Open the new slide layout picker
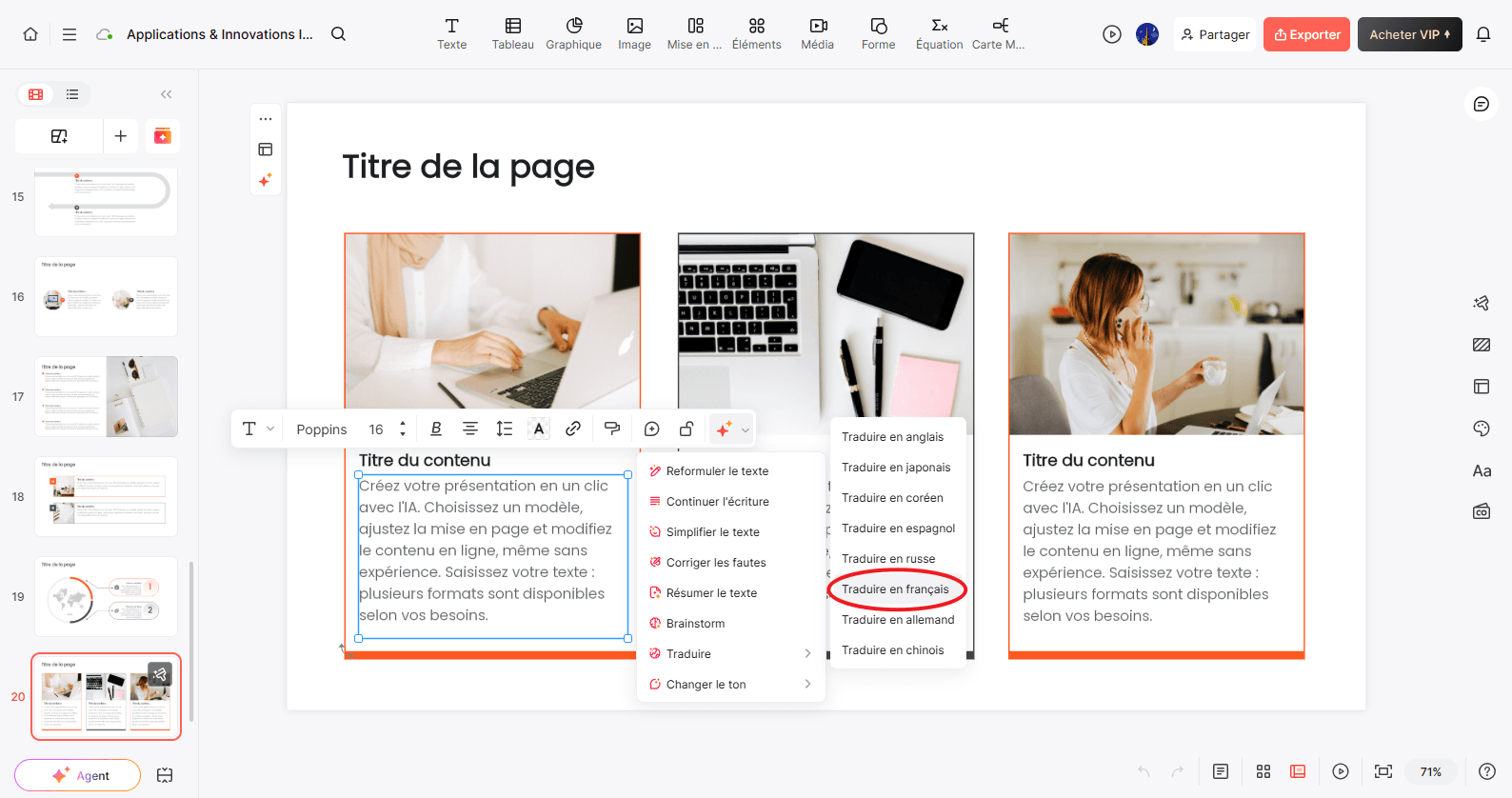The height and width of the screenshot is (798, 1512). coord(59,136)
